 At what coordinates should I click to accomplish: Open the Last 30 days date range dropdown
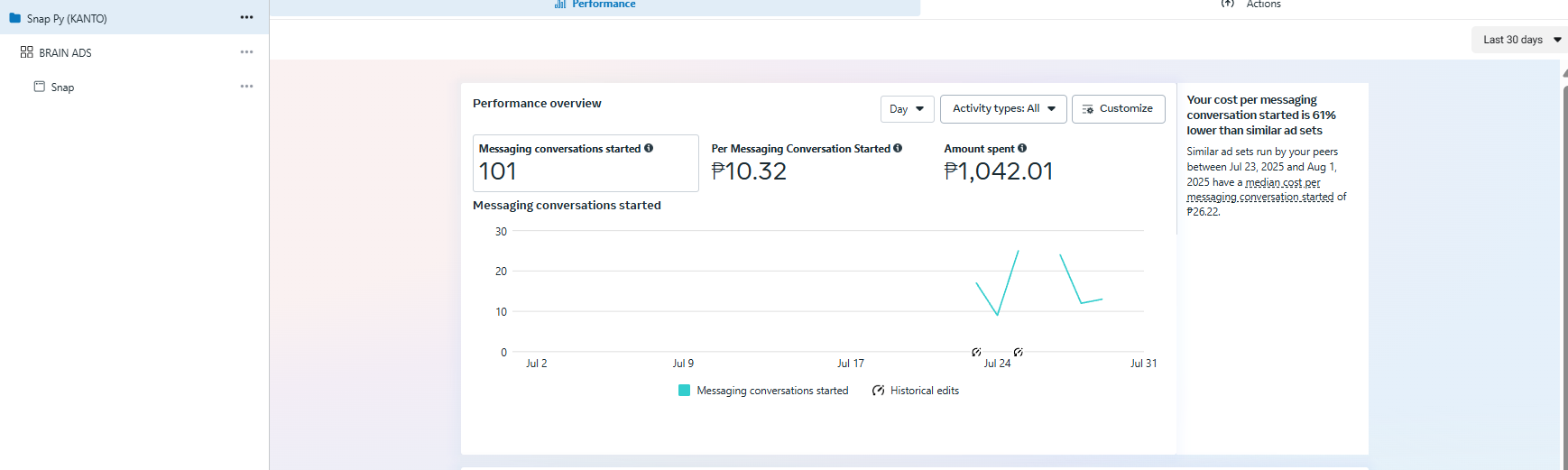coord(1521,40)
